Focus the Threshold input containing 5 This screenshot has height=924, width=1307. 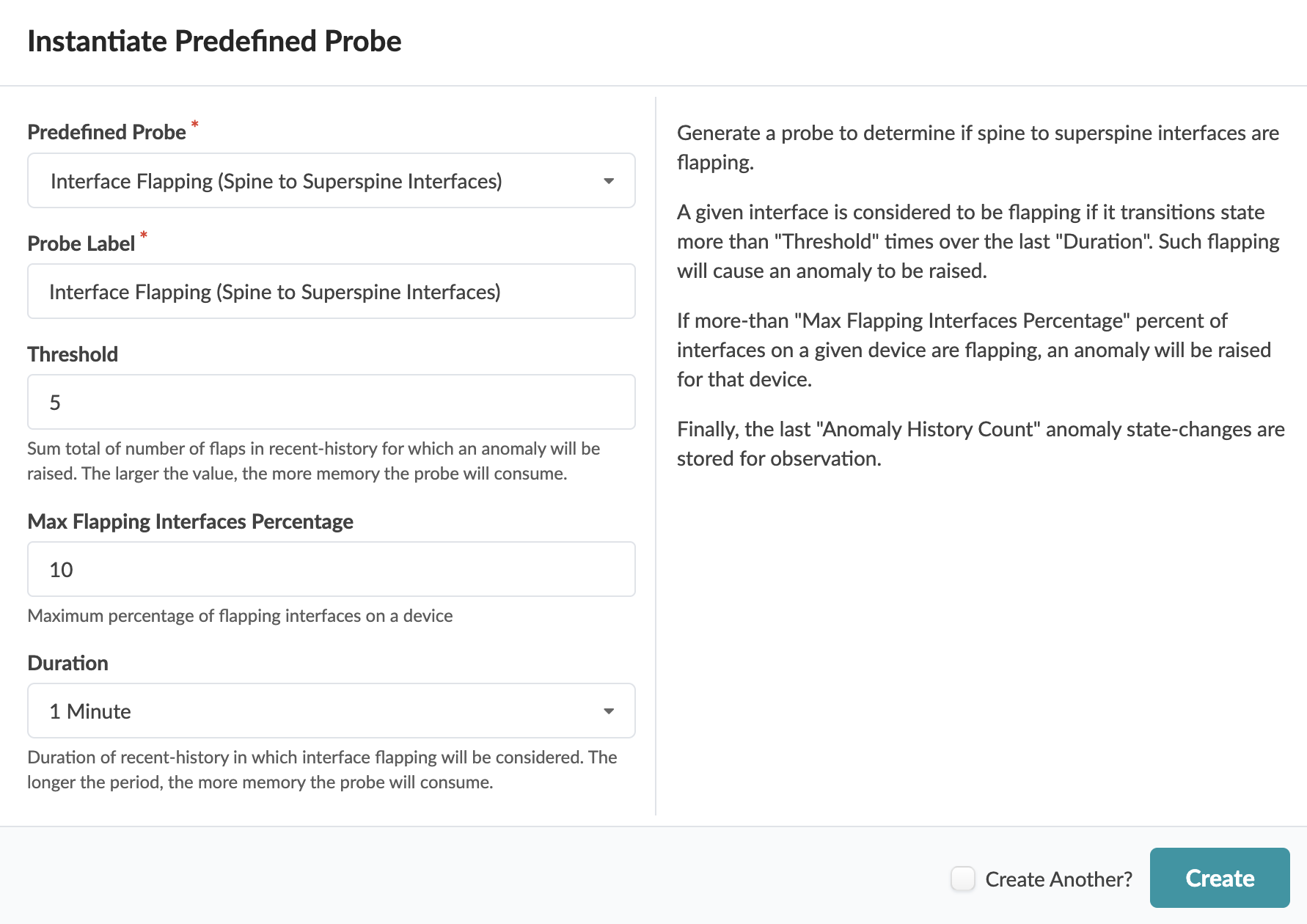tap(330, 403)
